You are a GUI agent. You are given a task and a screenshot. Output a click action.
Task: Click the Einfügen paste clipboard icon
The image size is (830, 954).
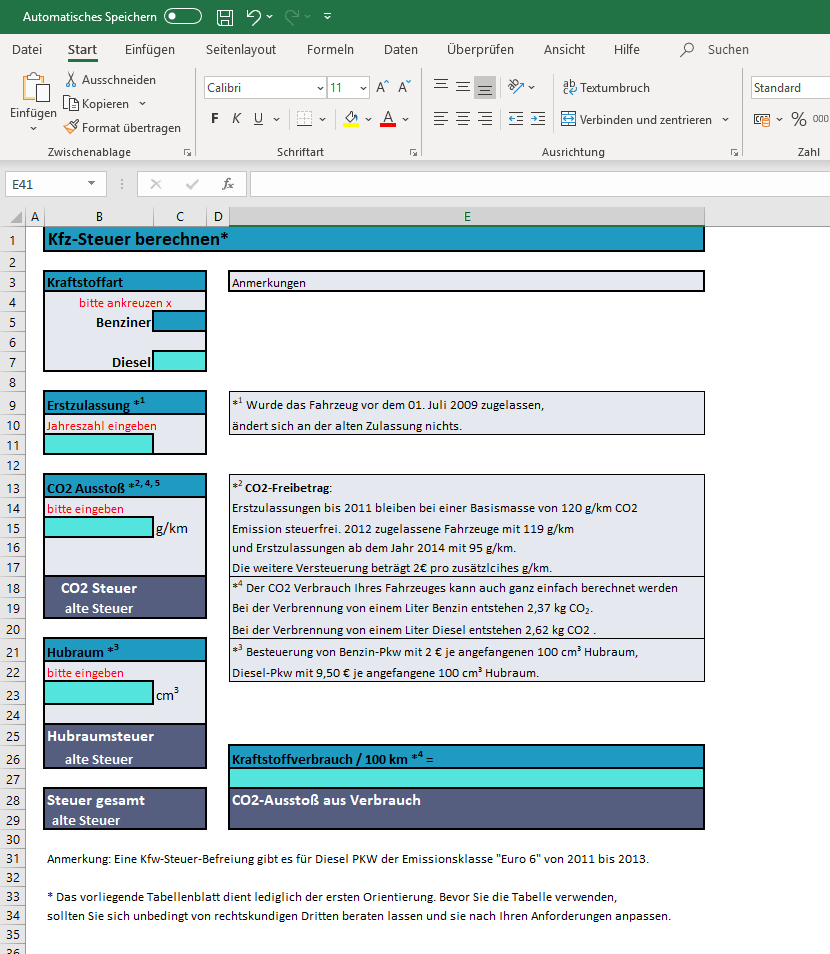35,87
